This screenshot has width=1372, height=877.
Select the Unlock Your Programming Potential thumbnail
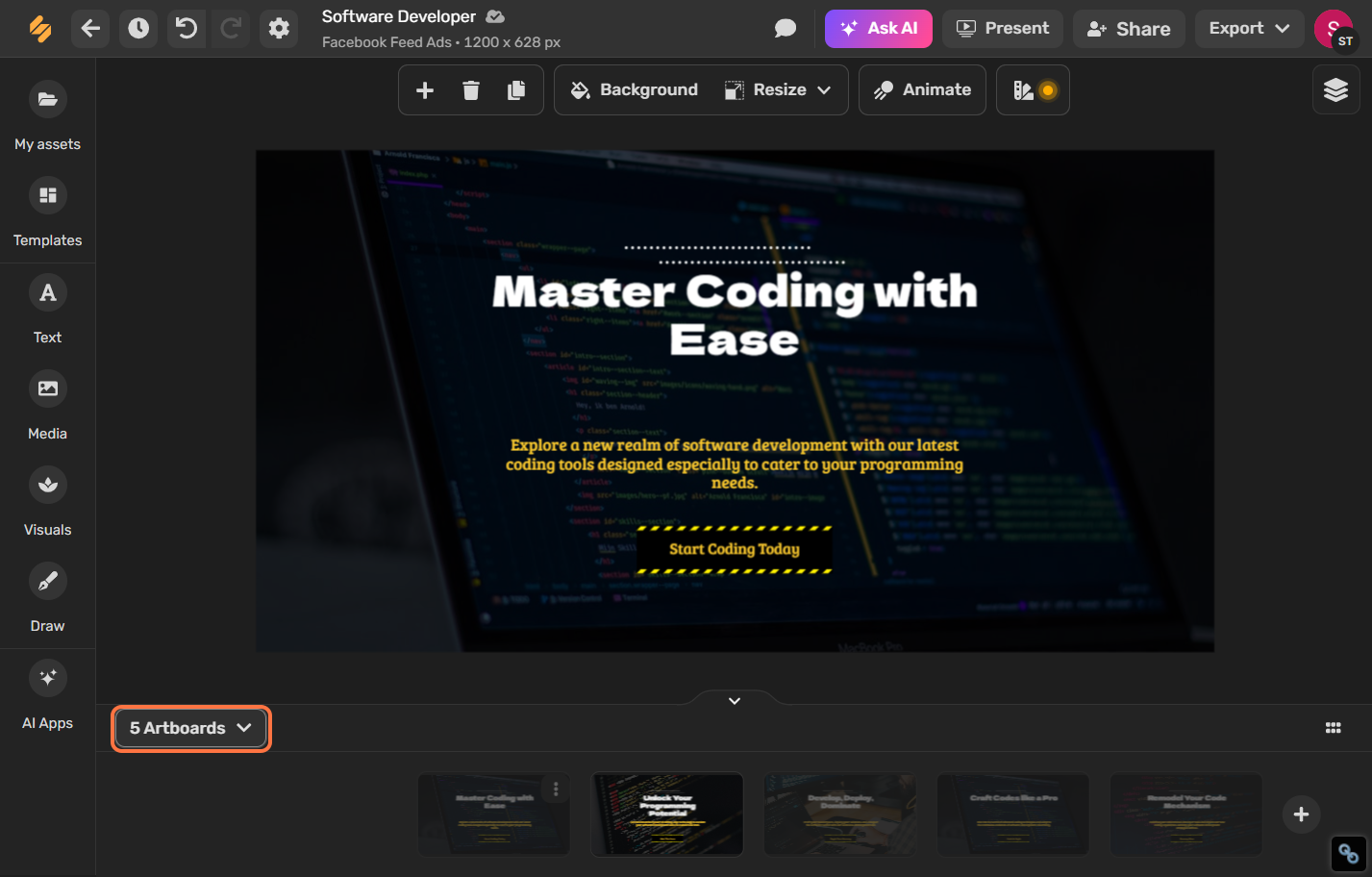(x=667, y=814)
